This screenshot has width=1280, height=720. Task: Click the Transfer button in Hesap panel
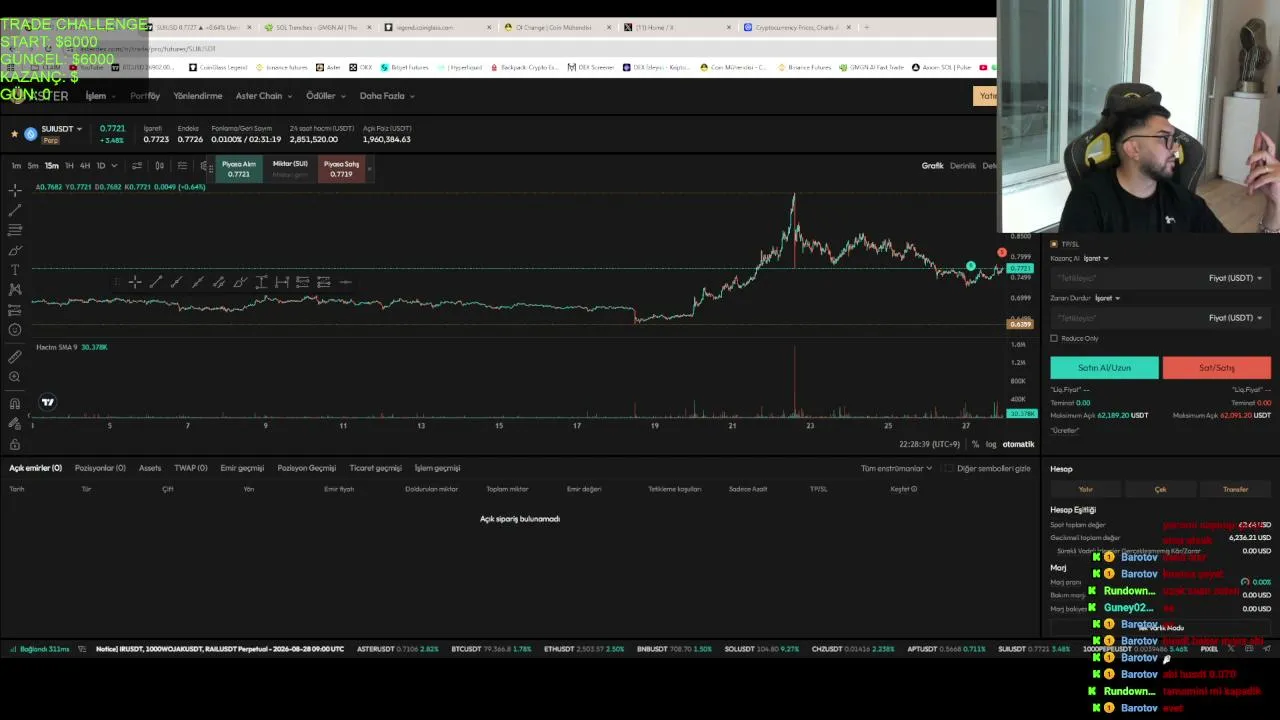(1235, 489)
